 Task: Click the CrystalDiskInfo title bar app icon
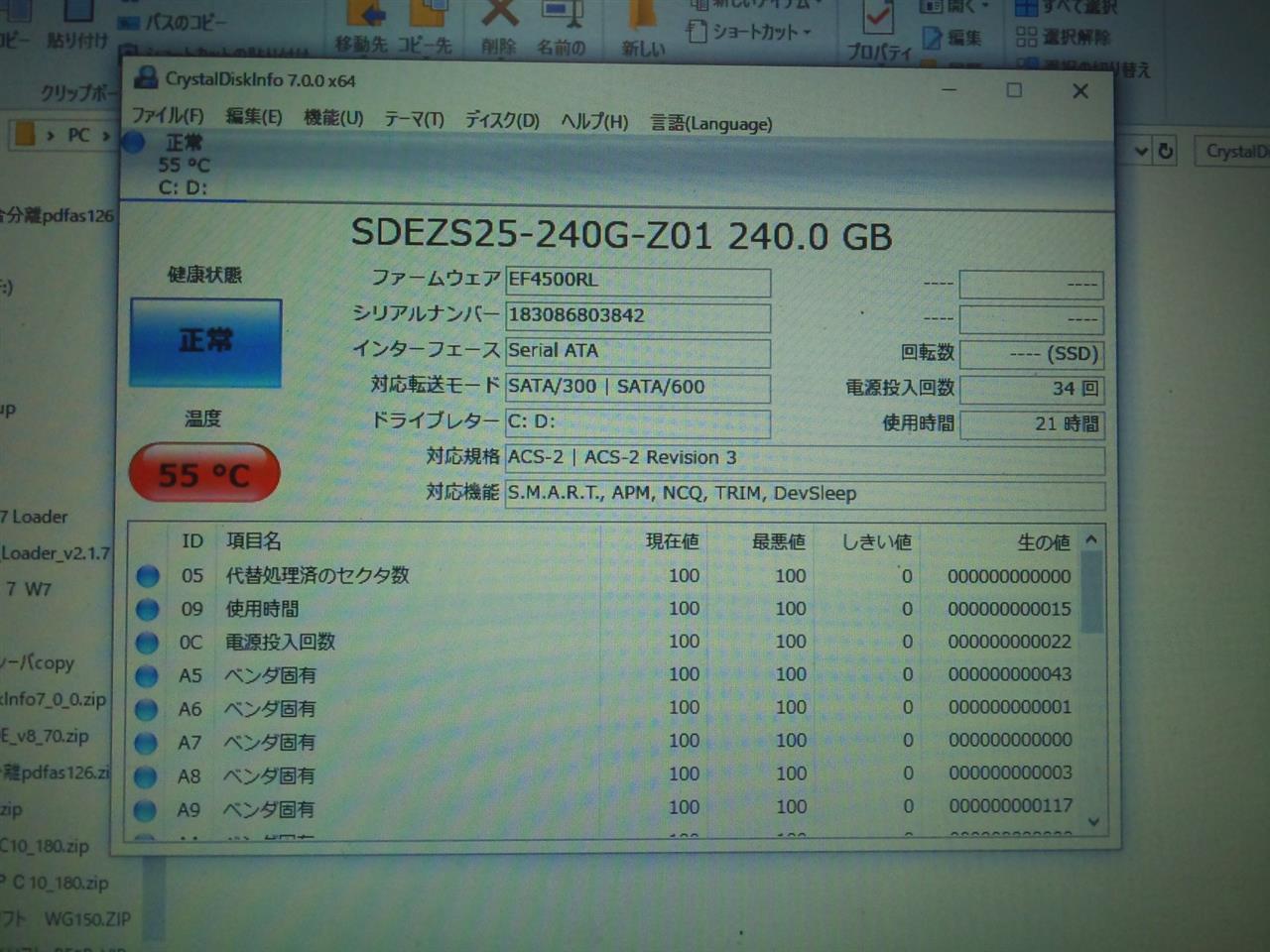tap(145, 77)
